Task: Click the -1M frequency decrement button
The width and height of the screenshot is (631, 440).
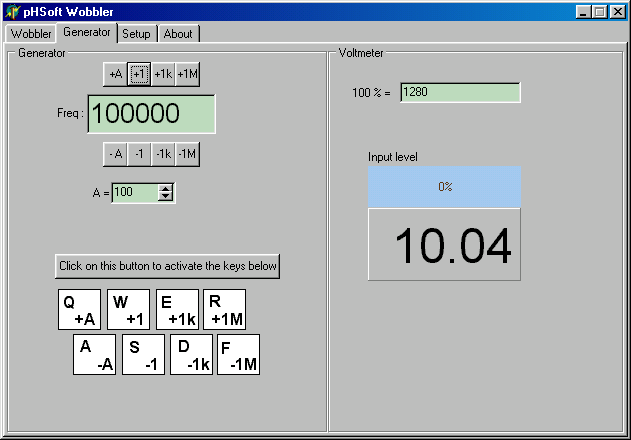Action: (188, 154)
